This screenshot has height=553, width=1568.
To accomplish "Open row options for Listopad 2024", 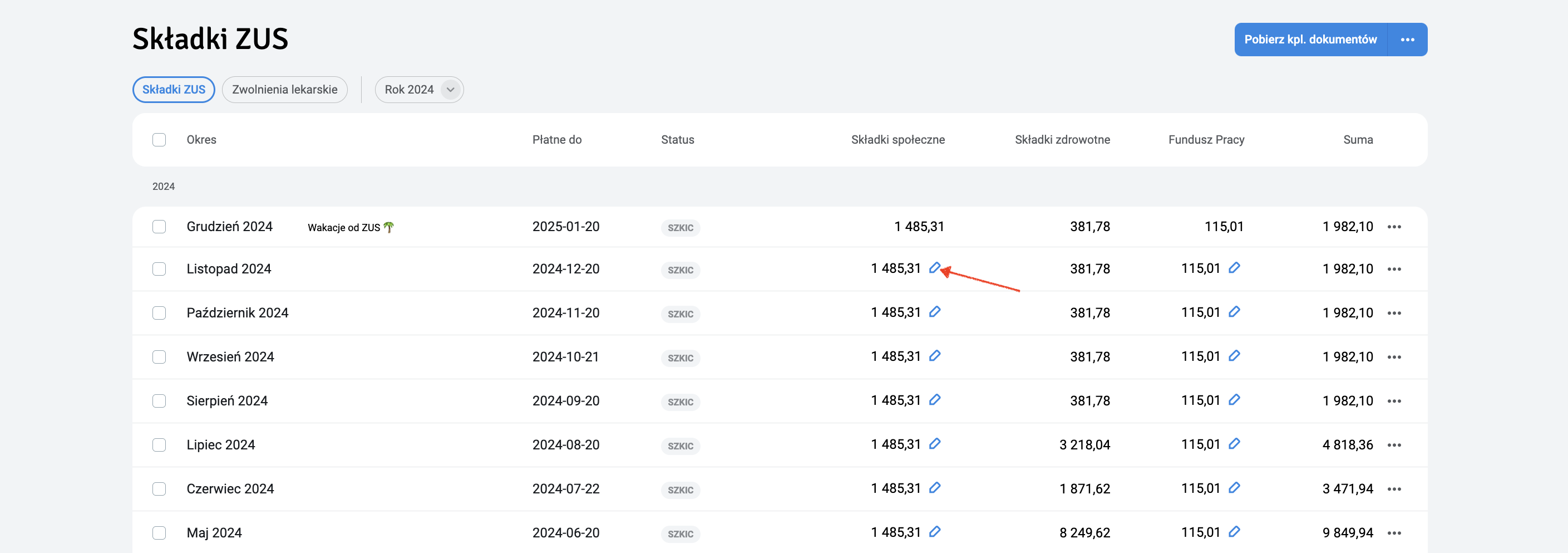I will click(x=1394, y=269).
